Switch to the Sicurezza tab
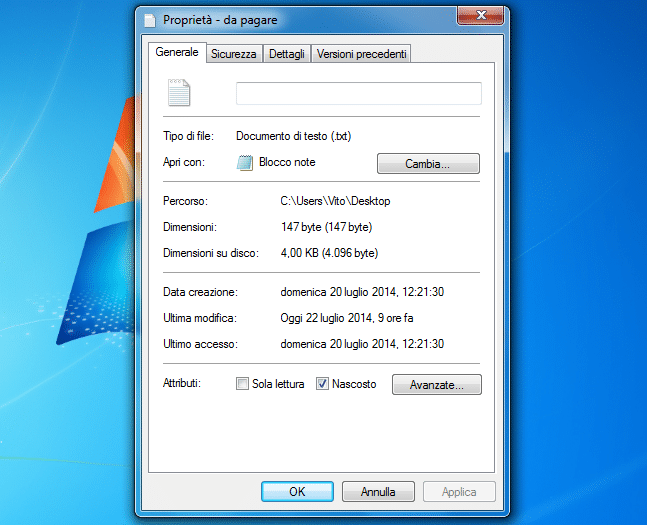Viewport: 647px width, 525px height. pos(234,54)
